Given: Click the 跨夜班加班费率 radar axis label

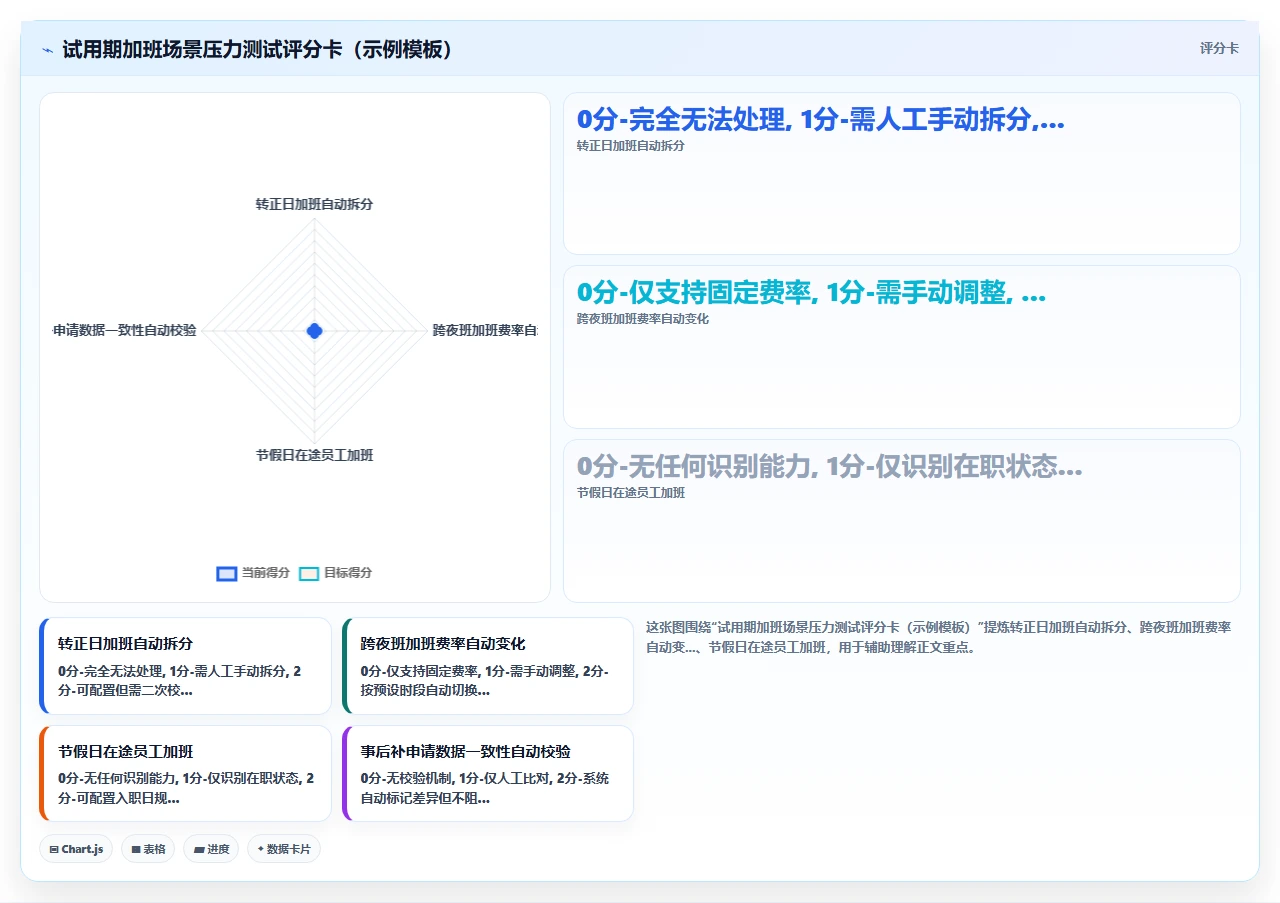Looking at the screenshot, I should click(485, 330).
